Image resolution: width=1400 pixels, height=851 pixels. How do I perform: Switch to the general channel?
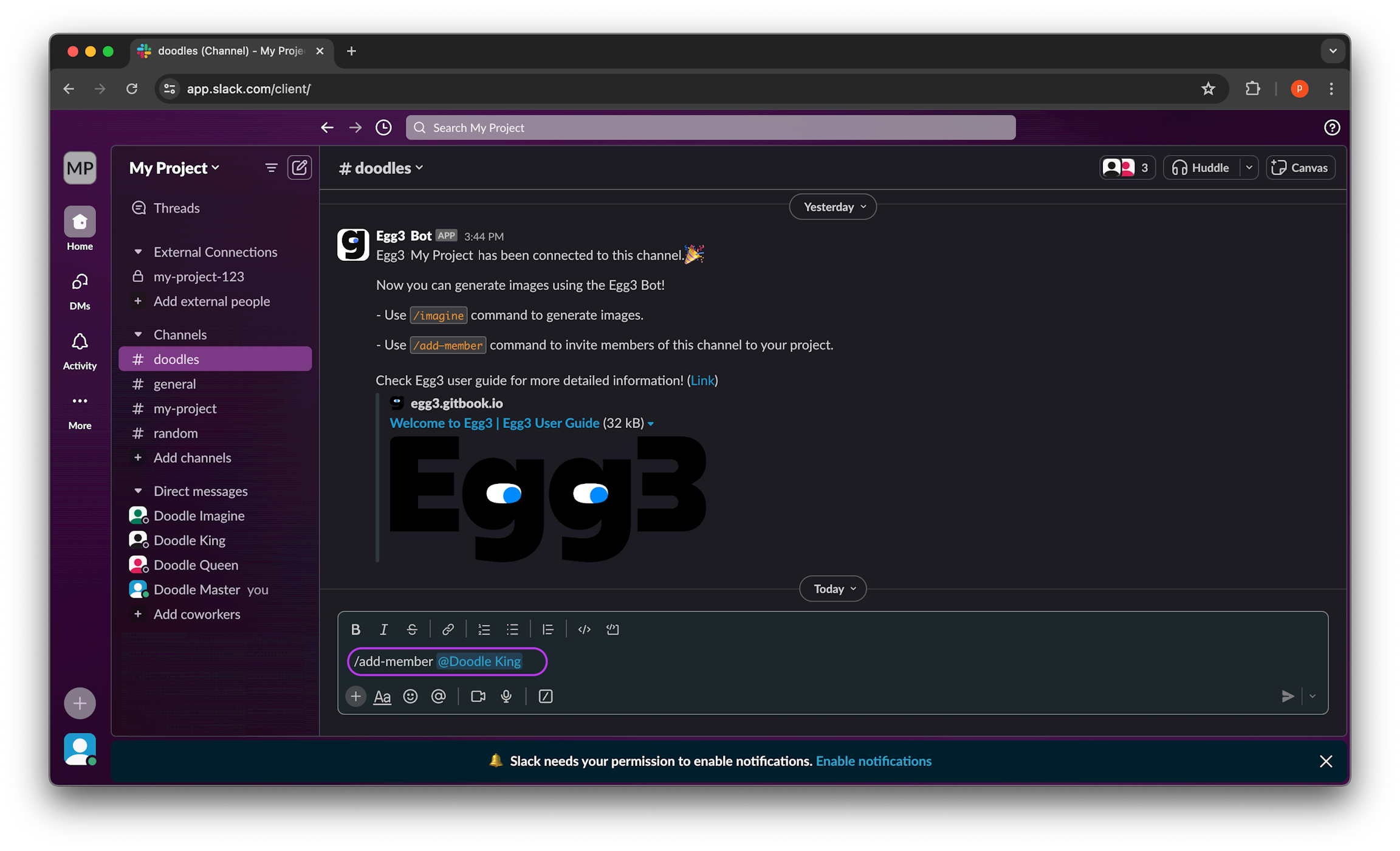point(175,384)
